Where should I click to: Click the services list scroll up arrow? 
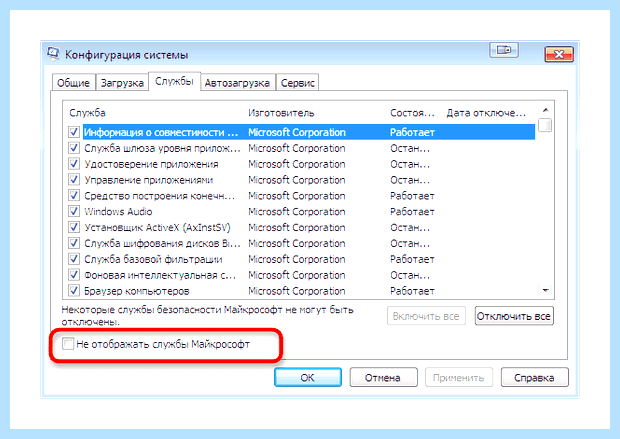pos(546,110)
